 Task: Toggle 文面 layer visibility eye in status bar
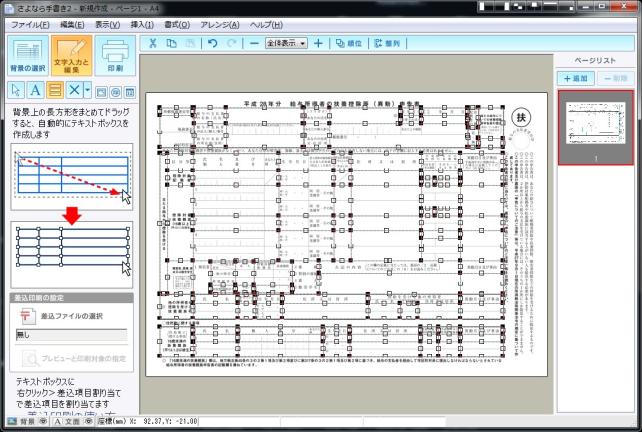[88, 421]
